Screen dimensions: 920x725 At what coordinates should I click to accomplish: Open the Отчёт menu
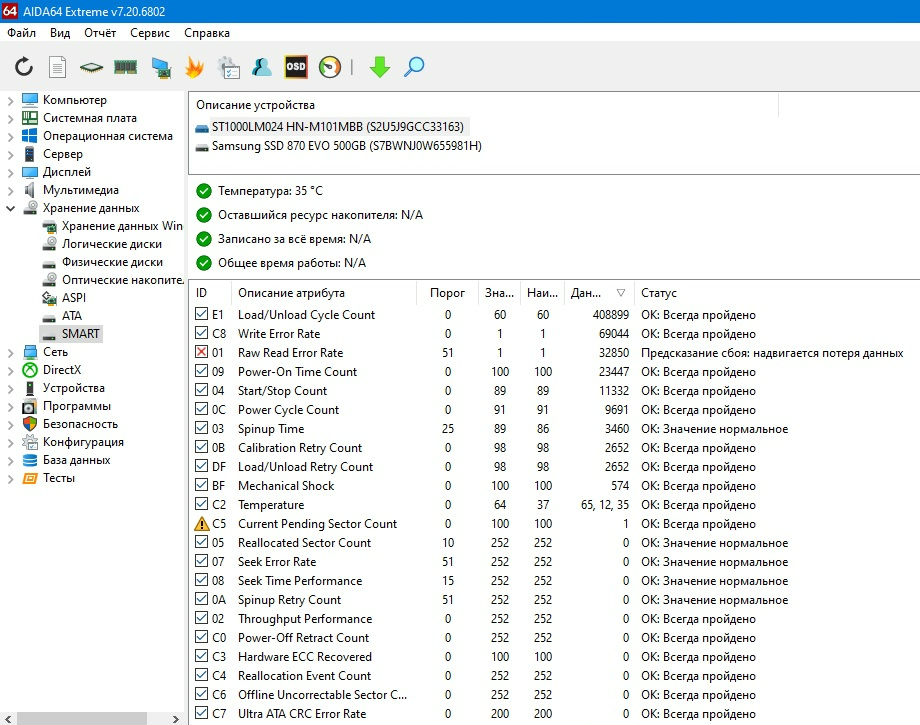[x=100, y=33]
